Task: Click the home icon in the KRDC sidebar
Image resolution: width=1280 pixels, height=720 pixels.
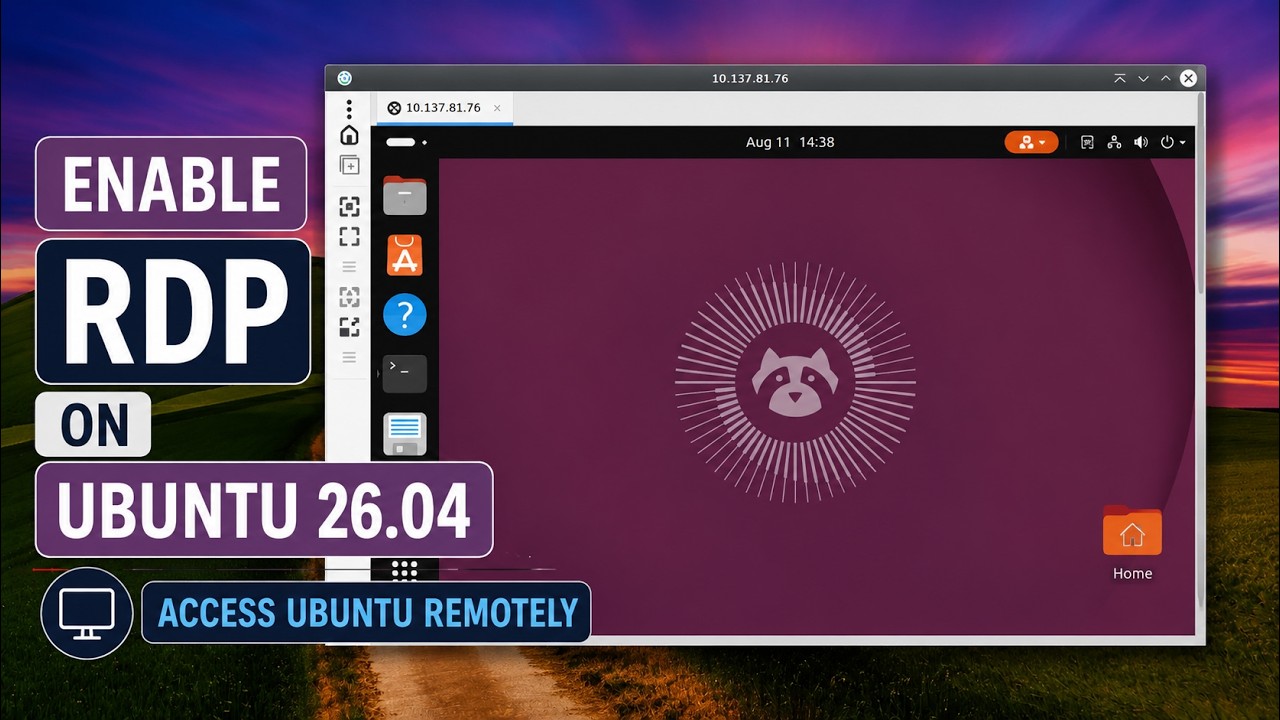Action: [x=349, y=135]
